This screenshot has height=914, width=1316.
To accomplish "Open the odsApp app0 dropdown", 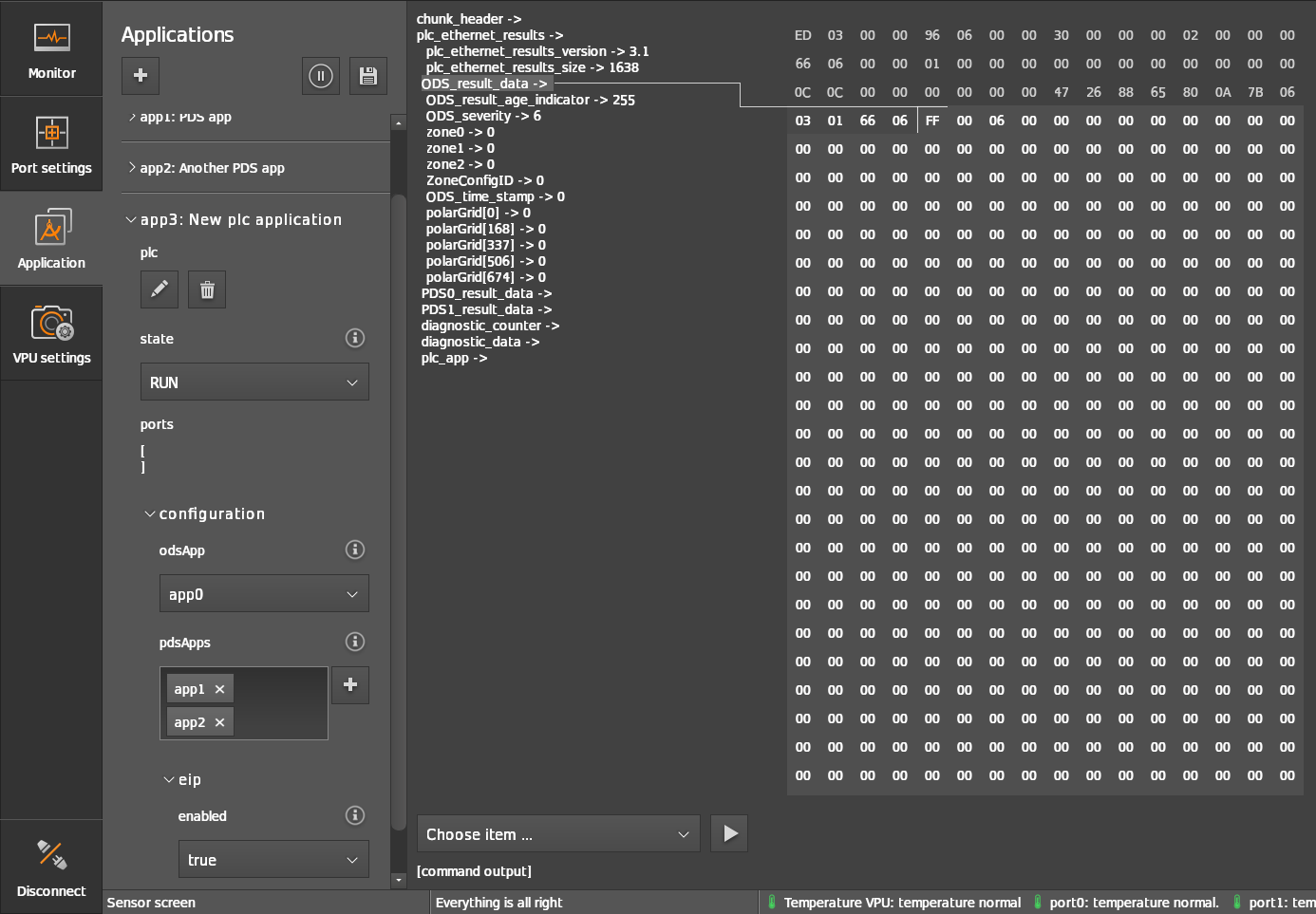I will point(264,594).
